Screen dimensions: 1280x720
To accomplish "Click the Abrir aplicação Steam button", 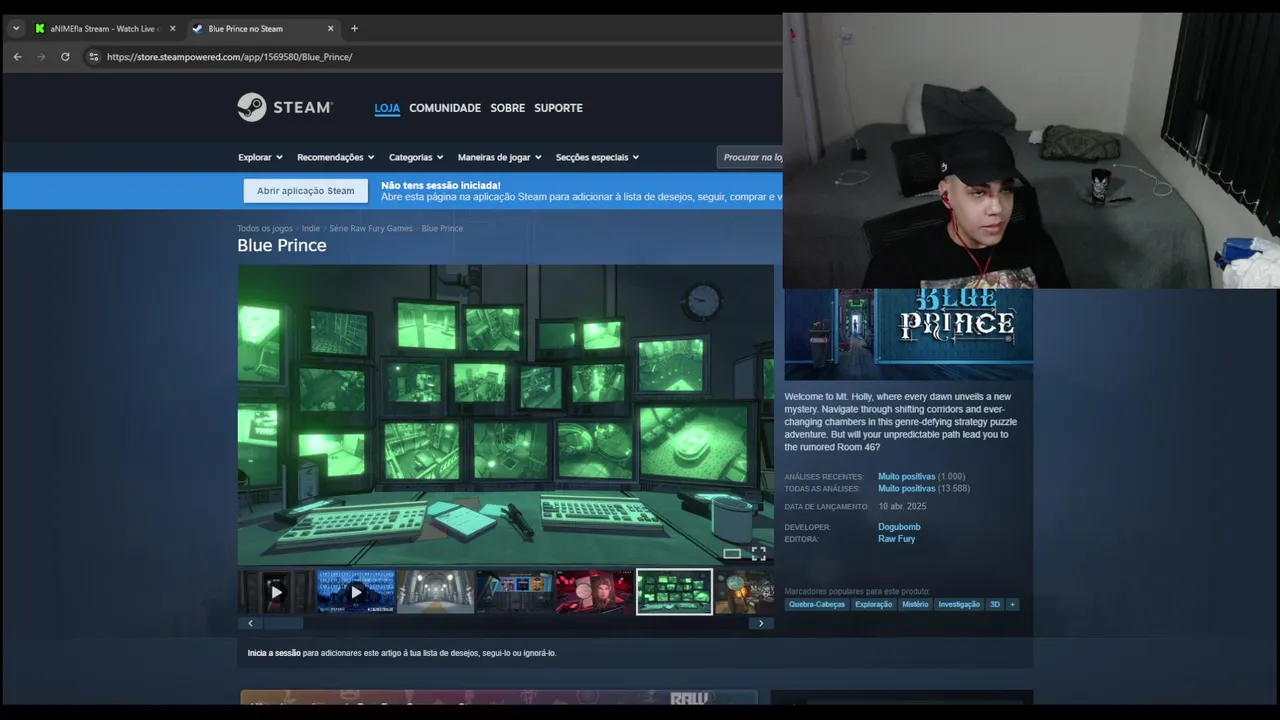I will (x=305, y=191).
